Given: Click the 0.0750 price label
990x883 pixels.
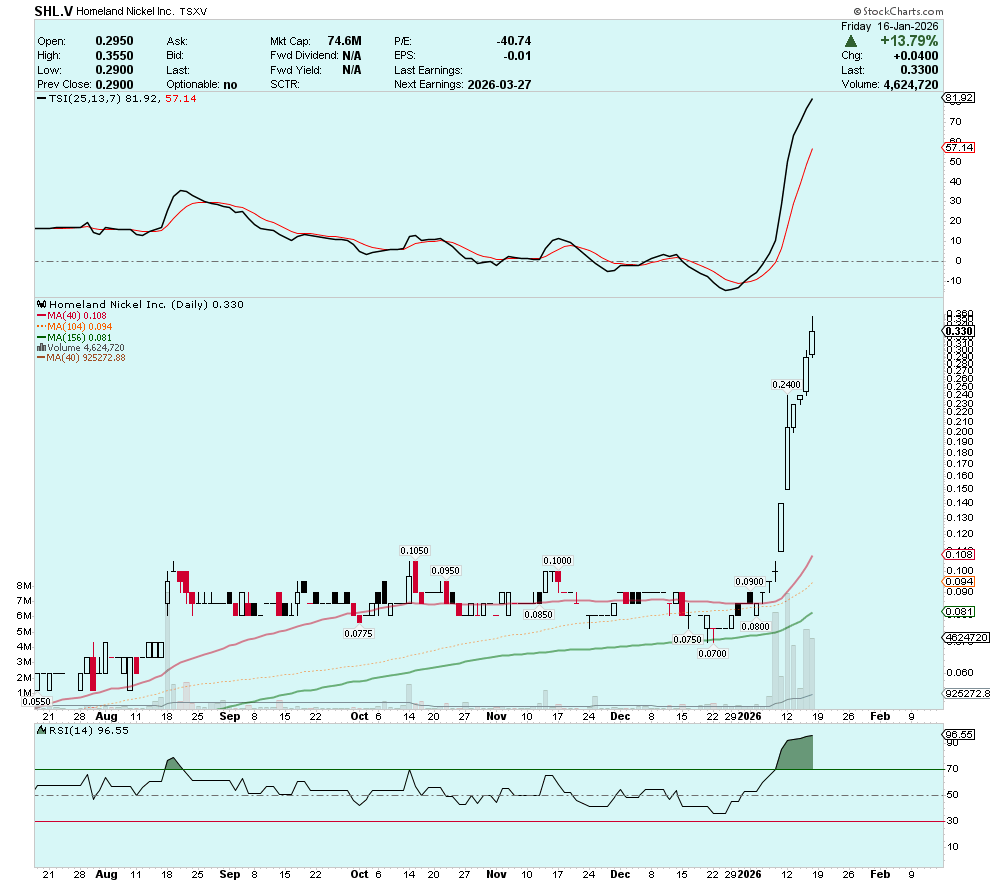Looking at the screenshot, I should (687, 639).
